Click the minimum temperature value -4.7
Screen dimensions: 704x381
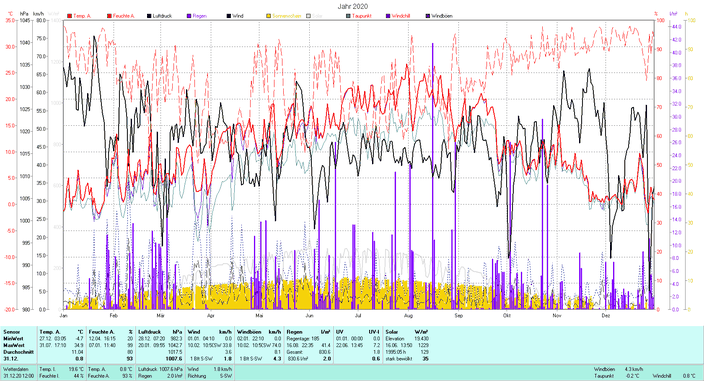click(x=79, y=338)
